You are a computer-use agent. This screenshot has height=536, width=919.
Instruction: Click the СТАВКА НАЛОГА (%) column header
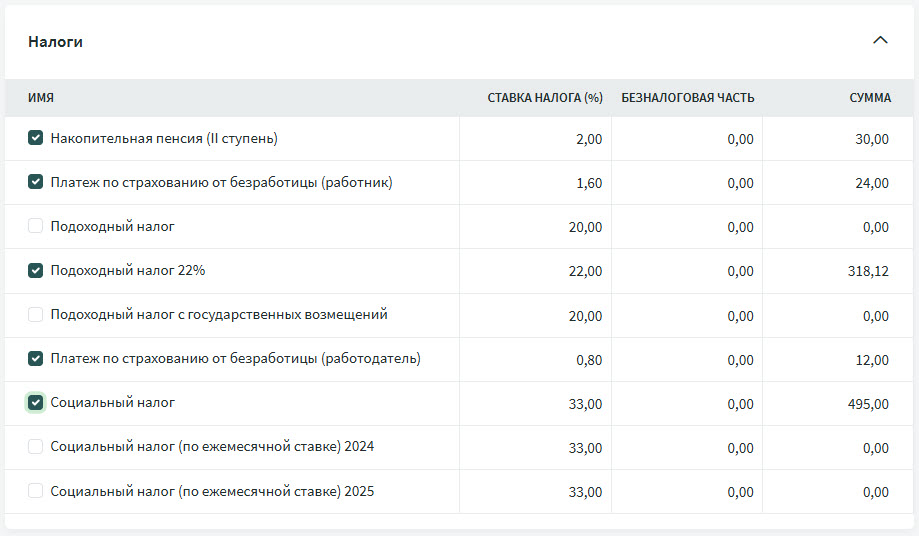click(x=545, y=98)
